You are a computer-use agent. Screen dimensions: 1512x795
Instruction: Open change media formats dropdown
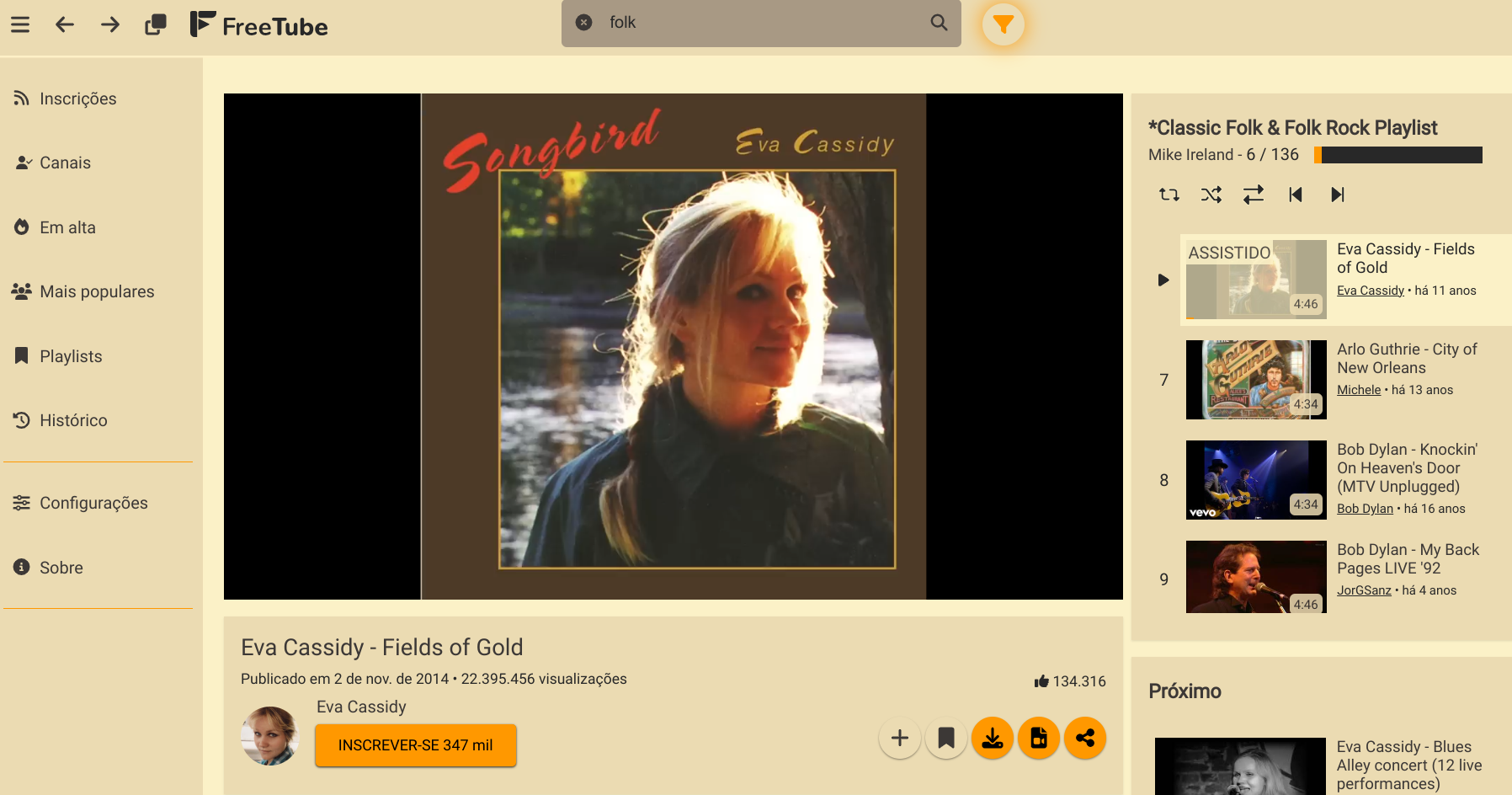[1039, 738]
